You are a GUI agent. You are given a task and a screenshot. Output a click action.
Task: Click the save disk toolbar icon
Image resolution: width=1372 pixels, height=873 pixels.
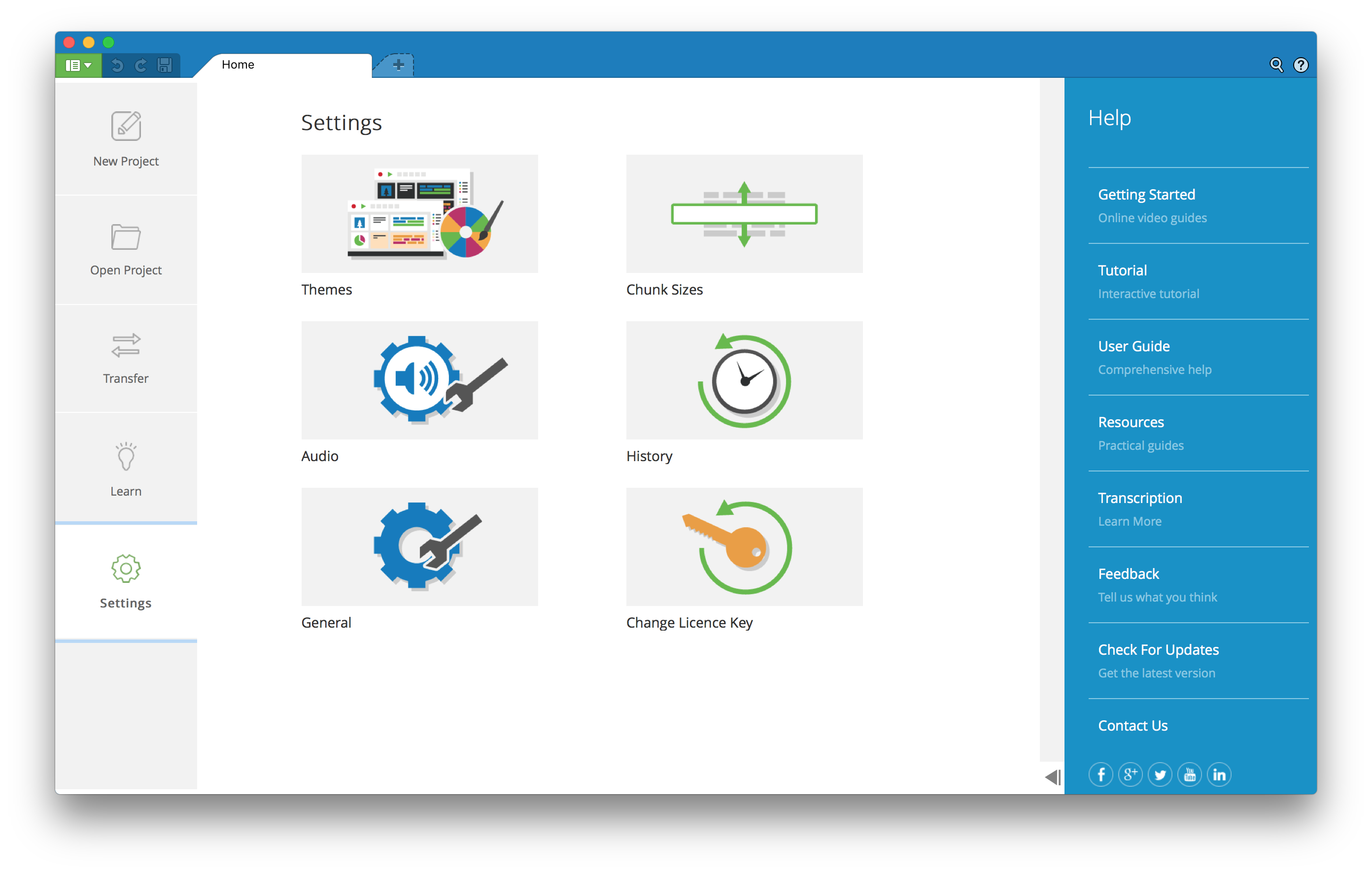[165, 66]
